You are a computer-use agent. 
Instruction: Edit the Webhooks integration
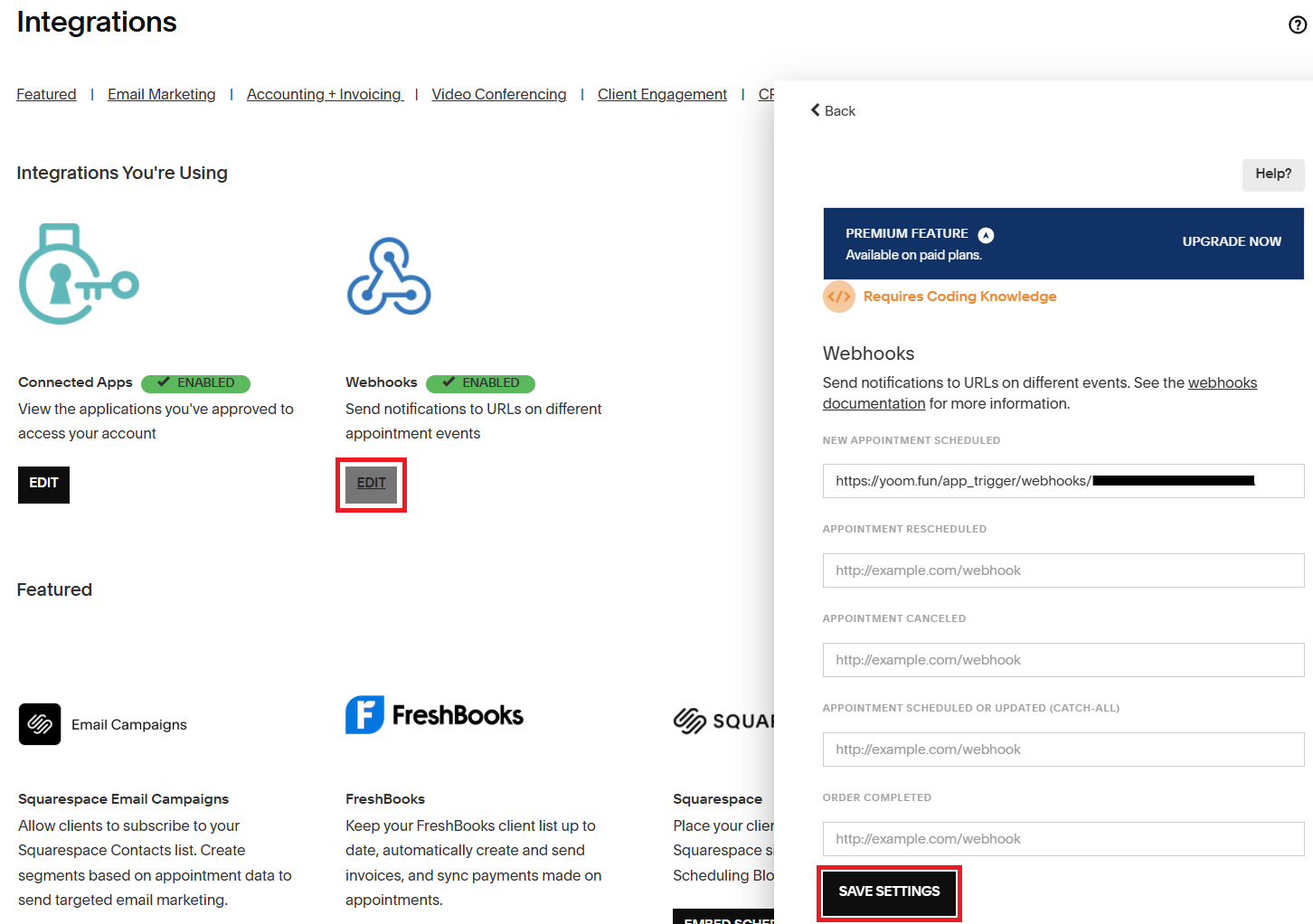click(371, 485)
